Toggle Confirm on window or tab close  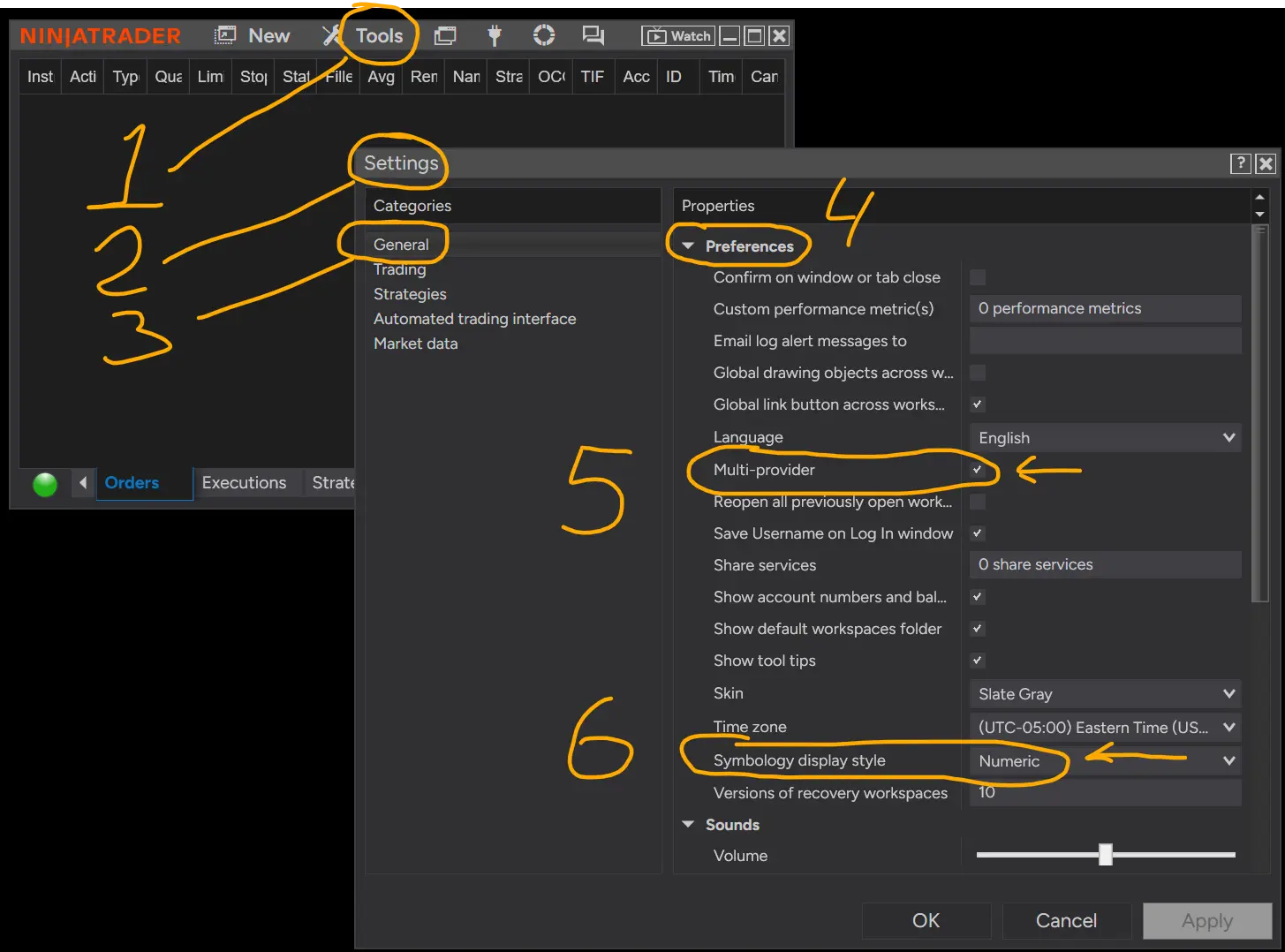pos(978,277)
